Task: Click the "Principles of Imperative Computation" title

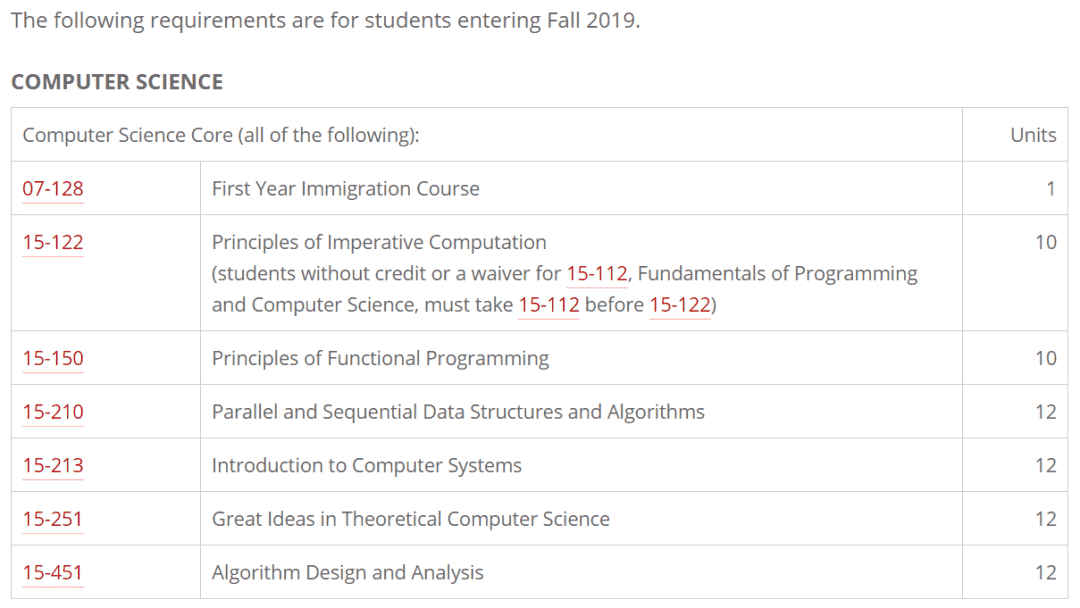Action: [379, 242]
